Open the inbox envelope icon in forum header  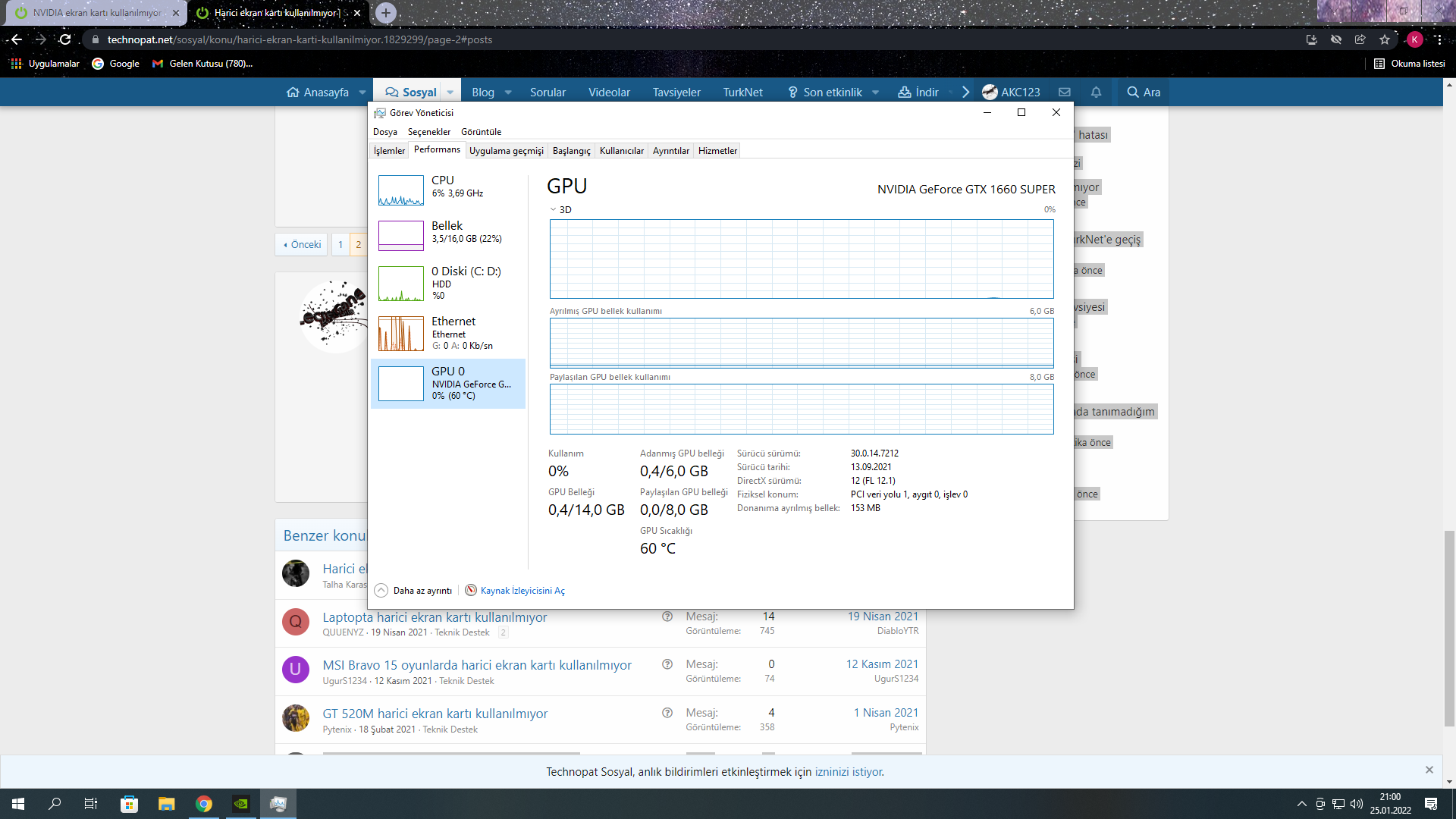(1065, 92)
